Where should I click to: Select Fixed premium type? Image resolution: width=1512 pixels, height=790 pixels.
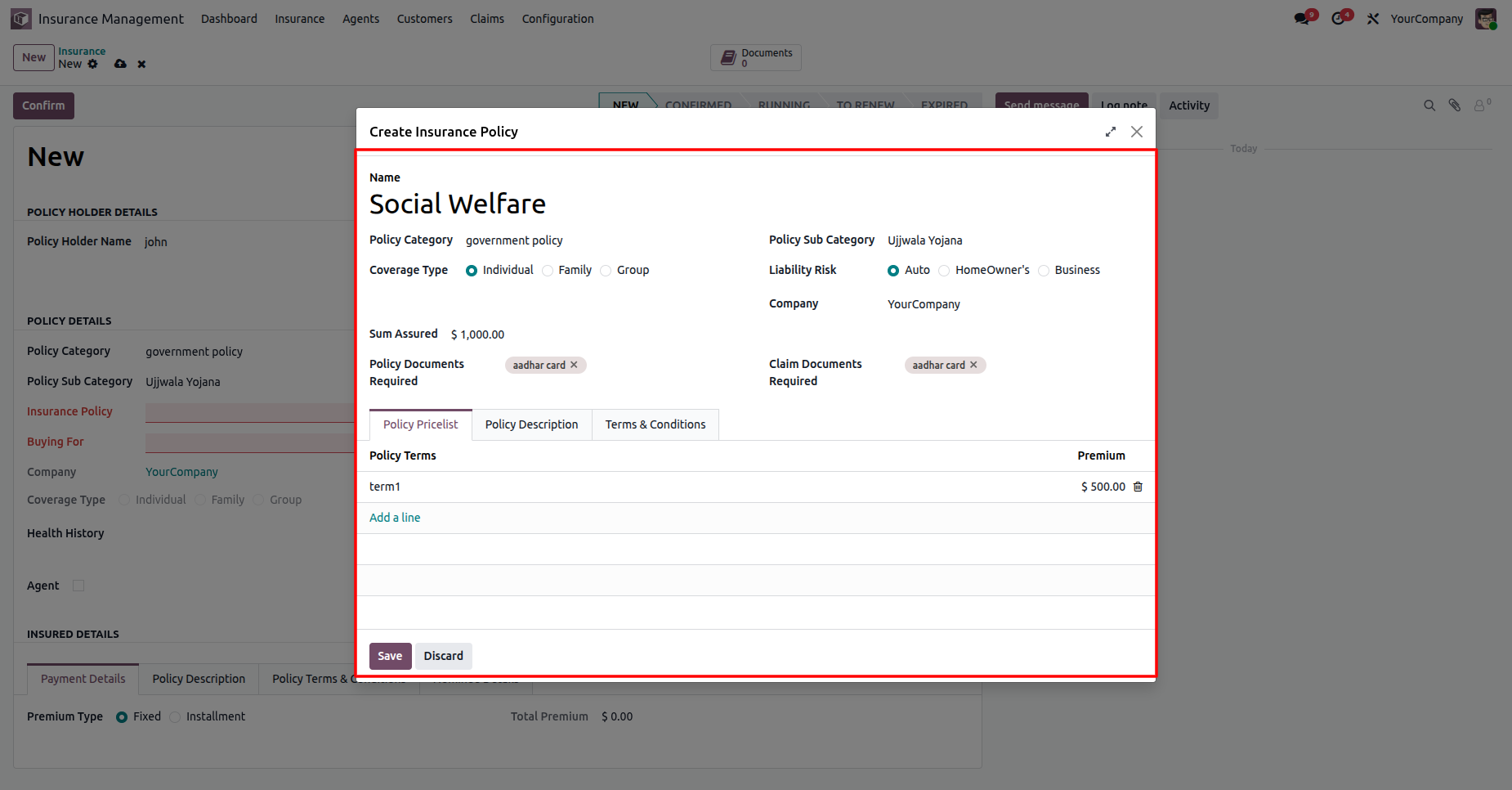122,717
